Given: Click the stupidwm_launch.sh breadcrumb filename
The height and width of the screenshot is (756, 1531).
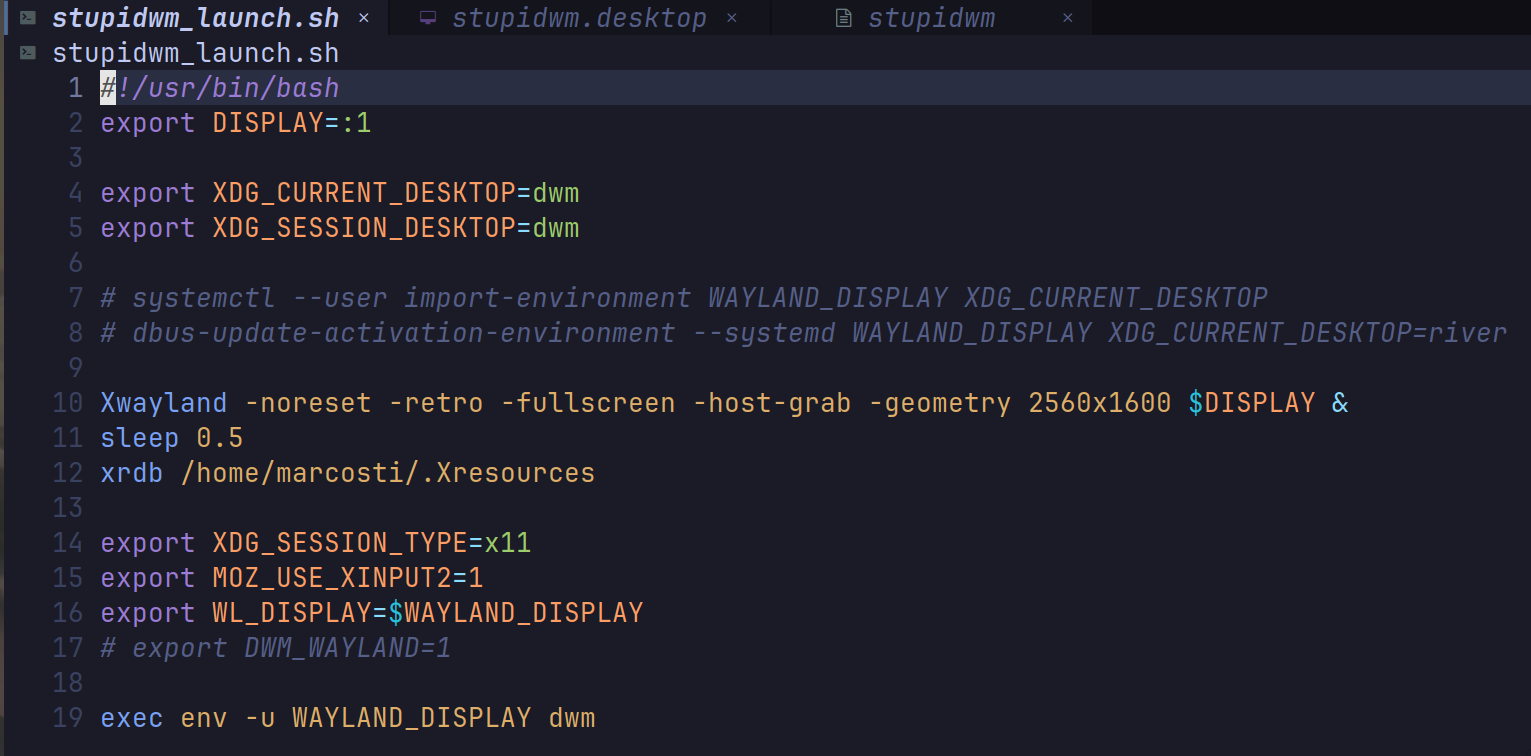Looking at the screenshot, I should [195, 53].
